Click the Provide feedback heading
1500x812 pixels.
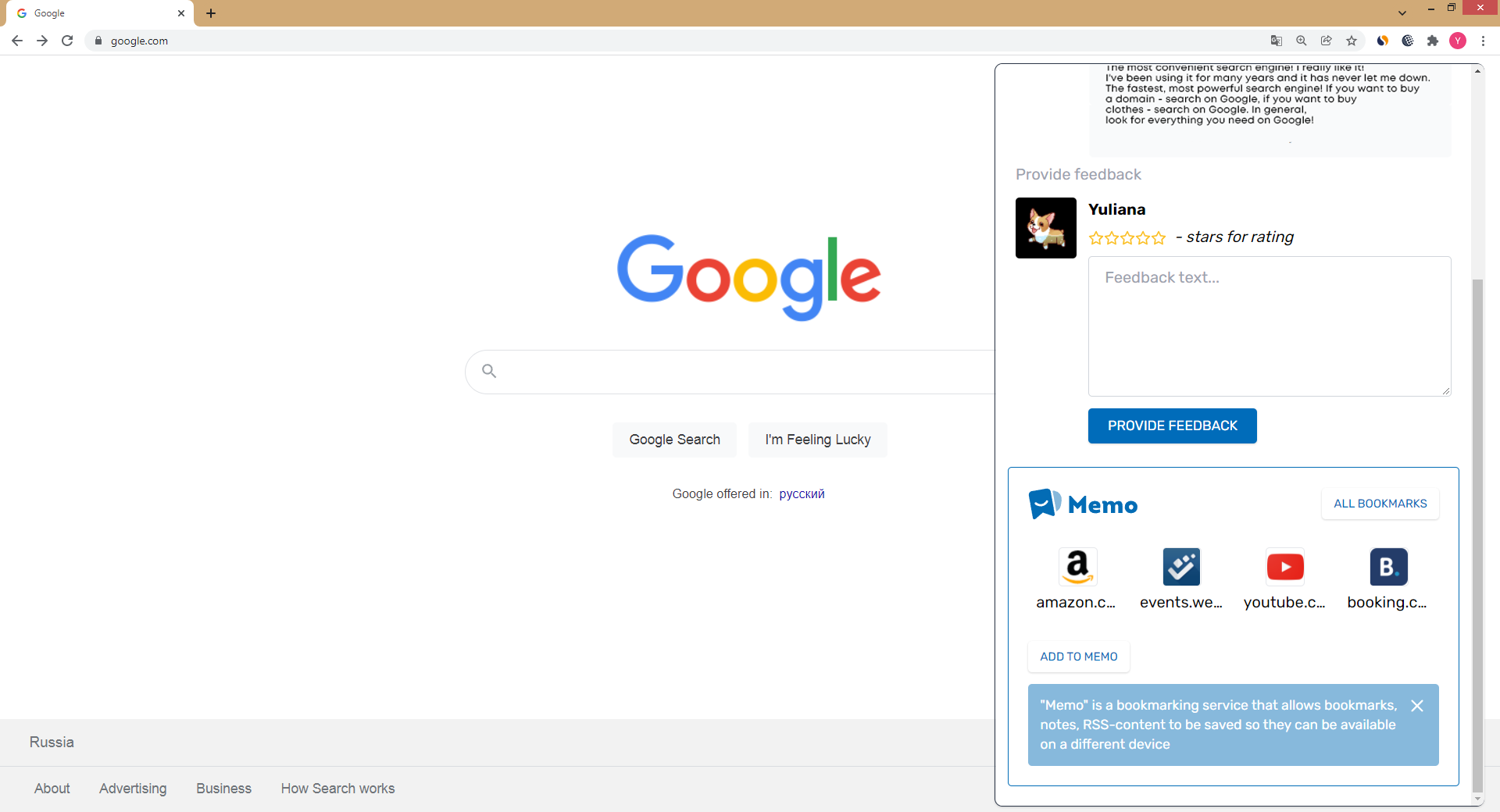pyautogui.click(x=1078, y=174)
